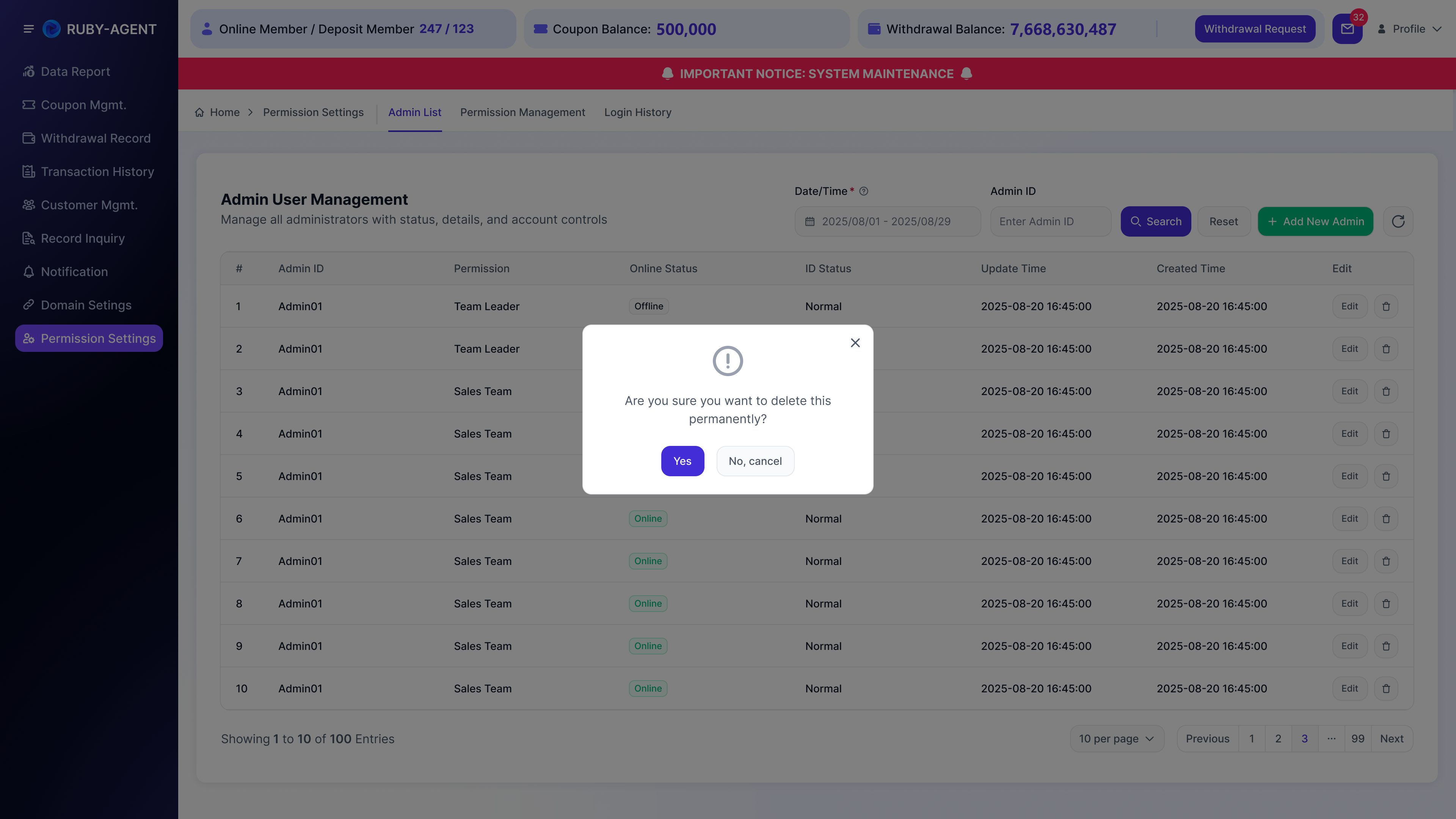The image size is (1456, 819).
Task: Confirm deletion with the Yes button
Action: (682, 461)
